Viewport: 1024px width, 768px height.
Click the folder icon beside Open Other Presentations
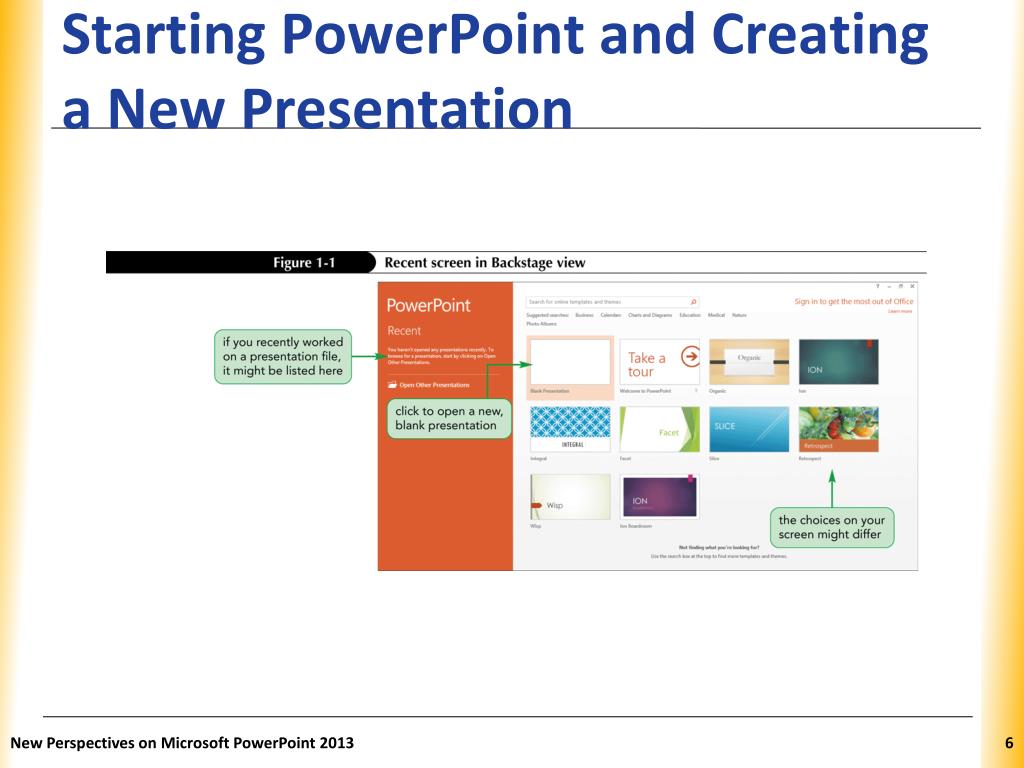pyautogui.click(x=392, y=385)
